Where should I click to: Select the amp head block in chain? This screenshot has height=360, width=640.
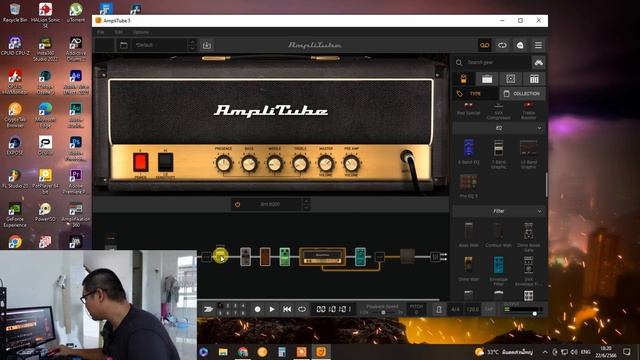322,256
